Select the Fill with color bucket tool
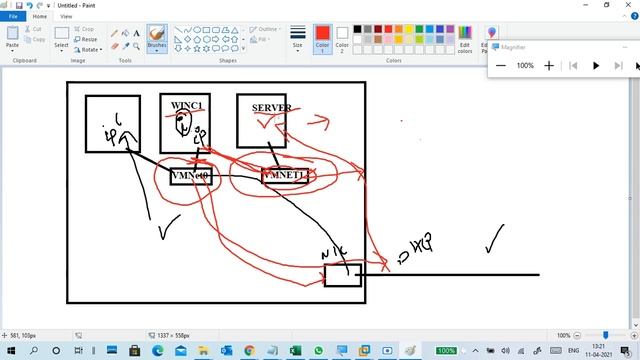The width and height of the screenshot is (640, 360). coord(126,33)
